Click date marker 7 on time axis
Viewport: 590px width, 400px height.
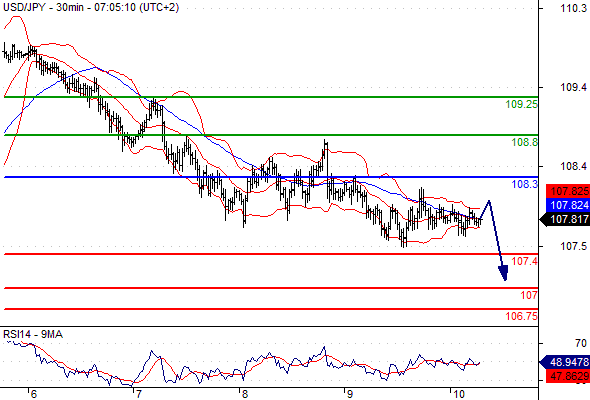pos(139,394)
